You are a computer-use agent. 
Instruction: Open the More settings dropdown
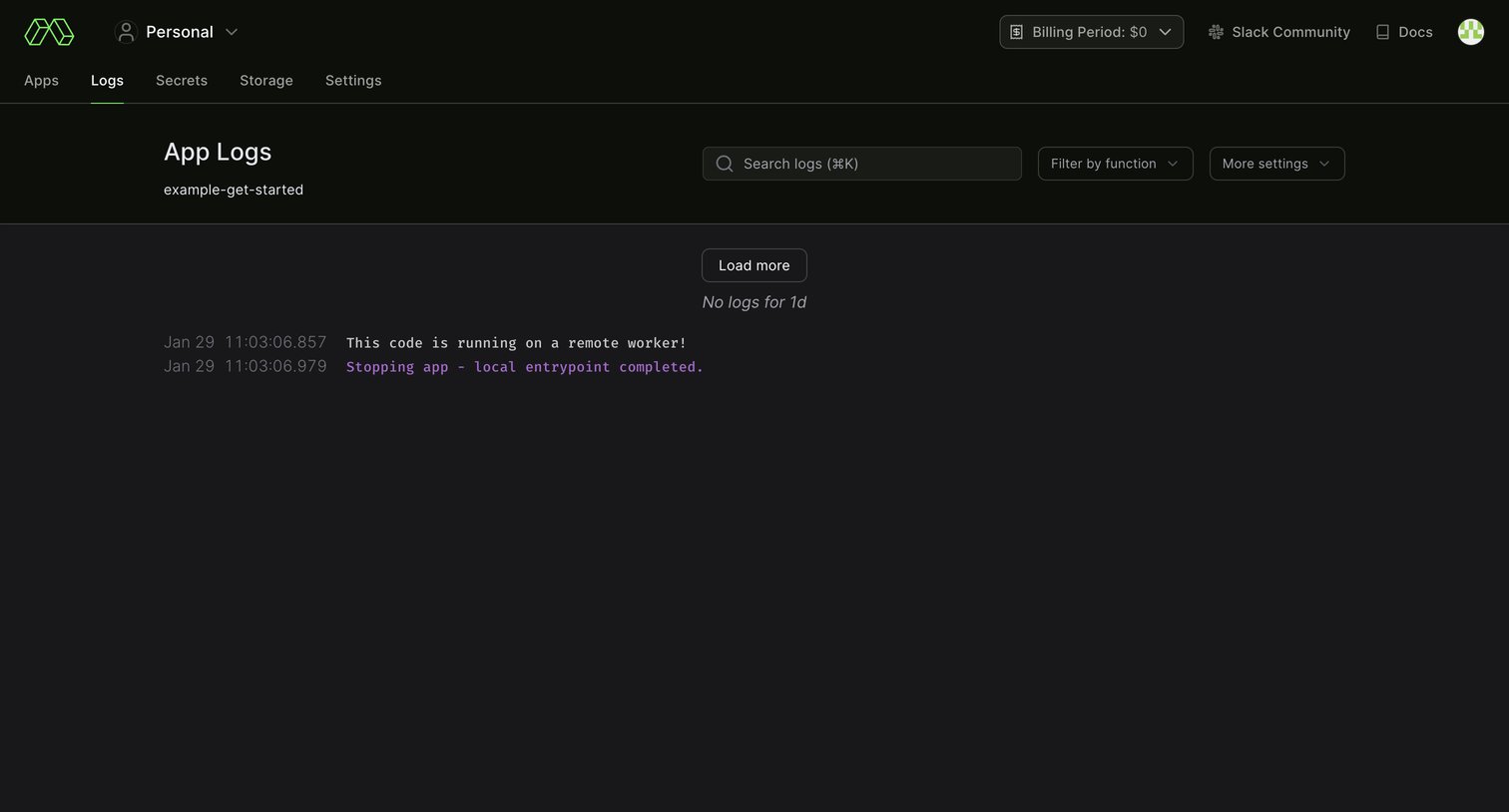[1277, 164]
